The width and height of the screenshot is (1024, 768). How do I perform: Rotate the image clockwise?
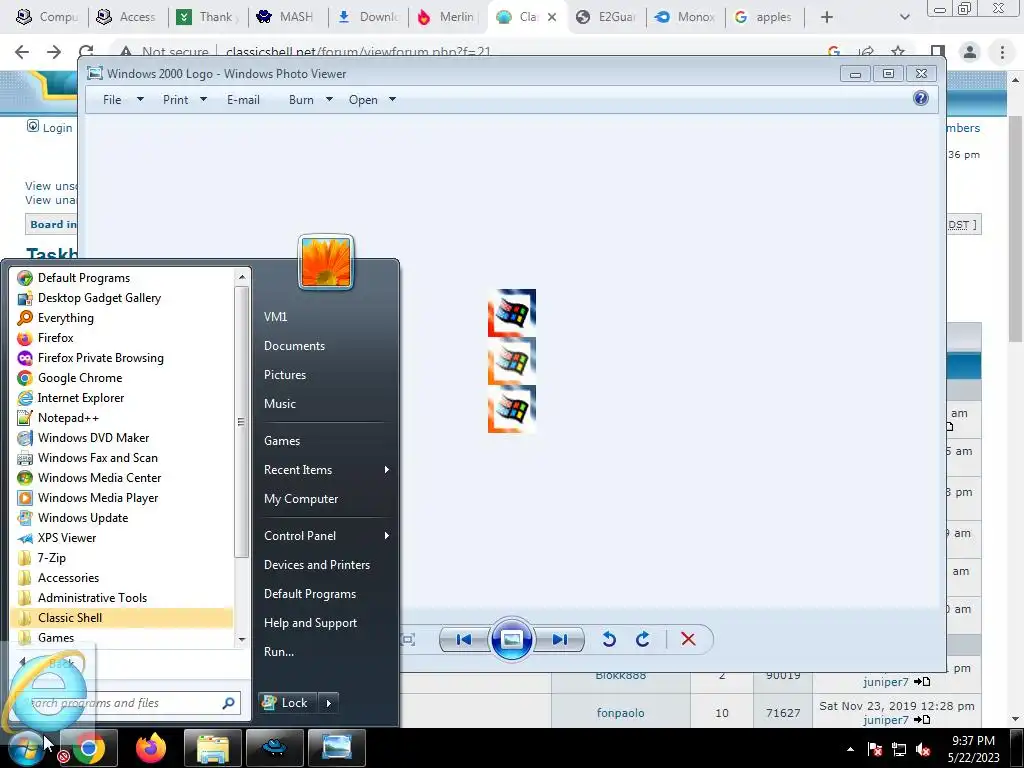pyautogui.click(x=643, y=639)
